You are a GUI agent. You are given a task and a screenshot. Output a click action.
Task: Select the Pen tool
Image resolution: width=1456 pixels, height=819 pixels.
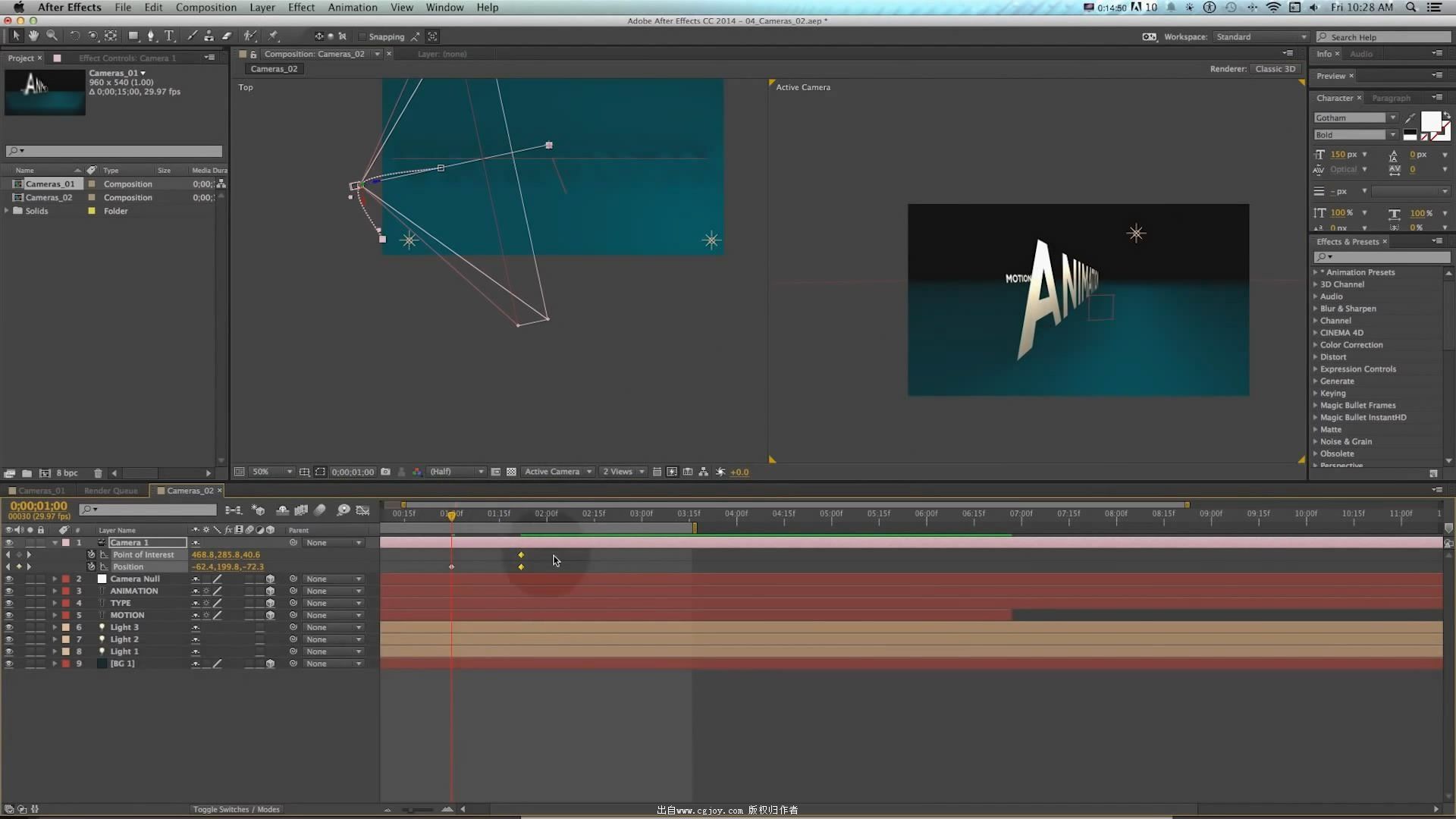point(151,36)
